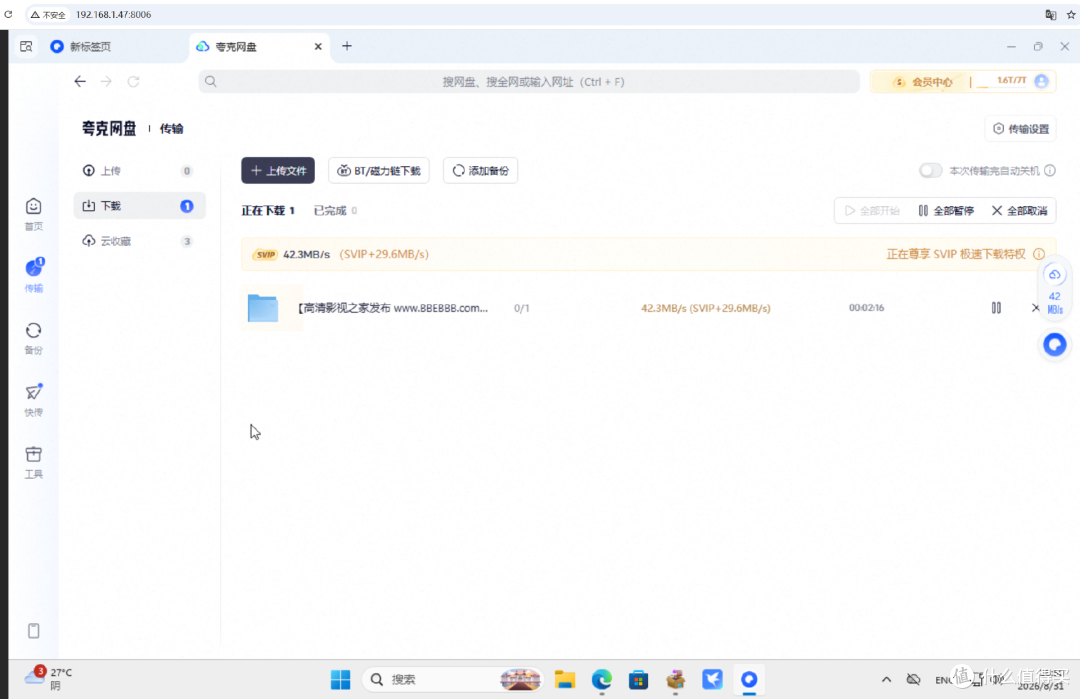
Task: Open Microsoft Store from the taskbar
Action: (x=638, y=680)
